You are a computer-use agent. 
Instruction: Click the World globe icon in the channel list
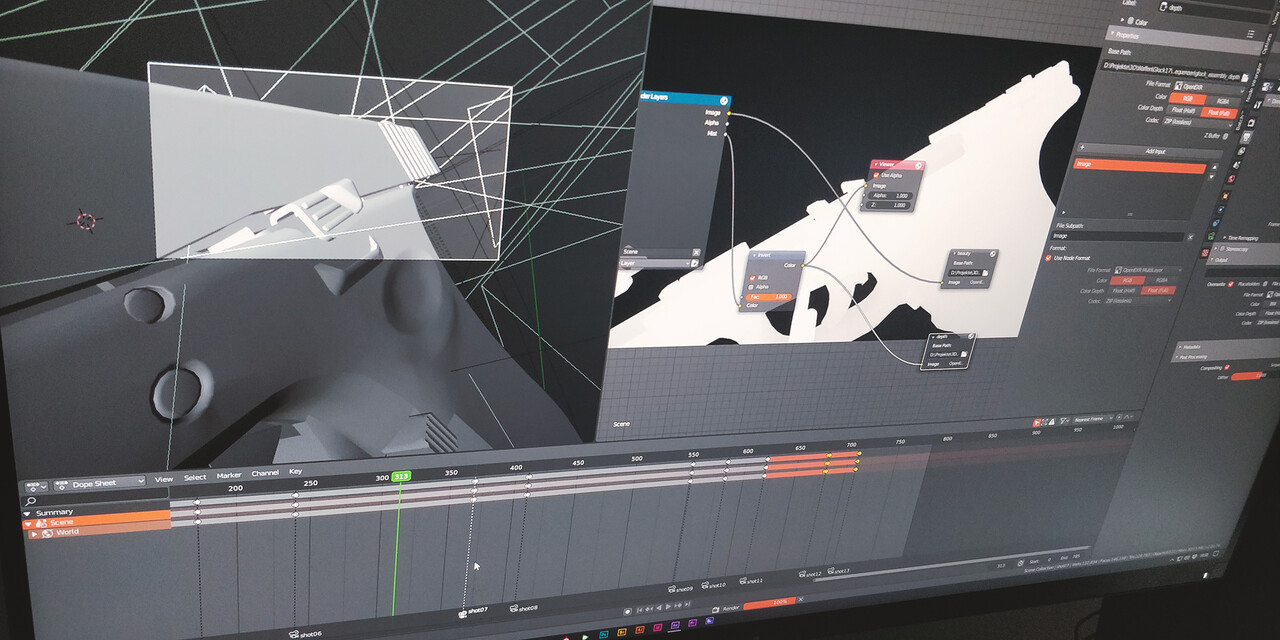[x=47, y=533]
